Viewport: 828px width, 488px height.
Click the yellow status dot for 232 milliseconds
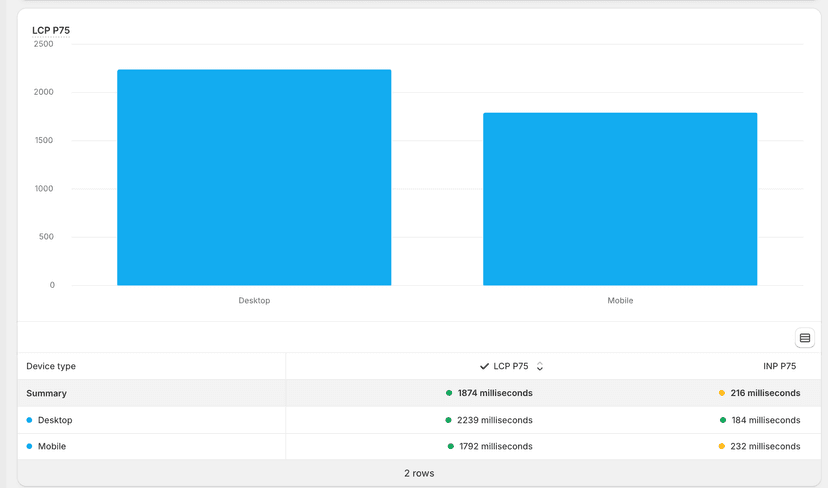click(x=722, y=446)
